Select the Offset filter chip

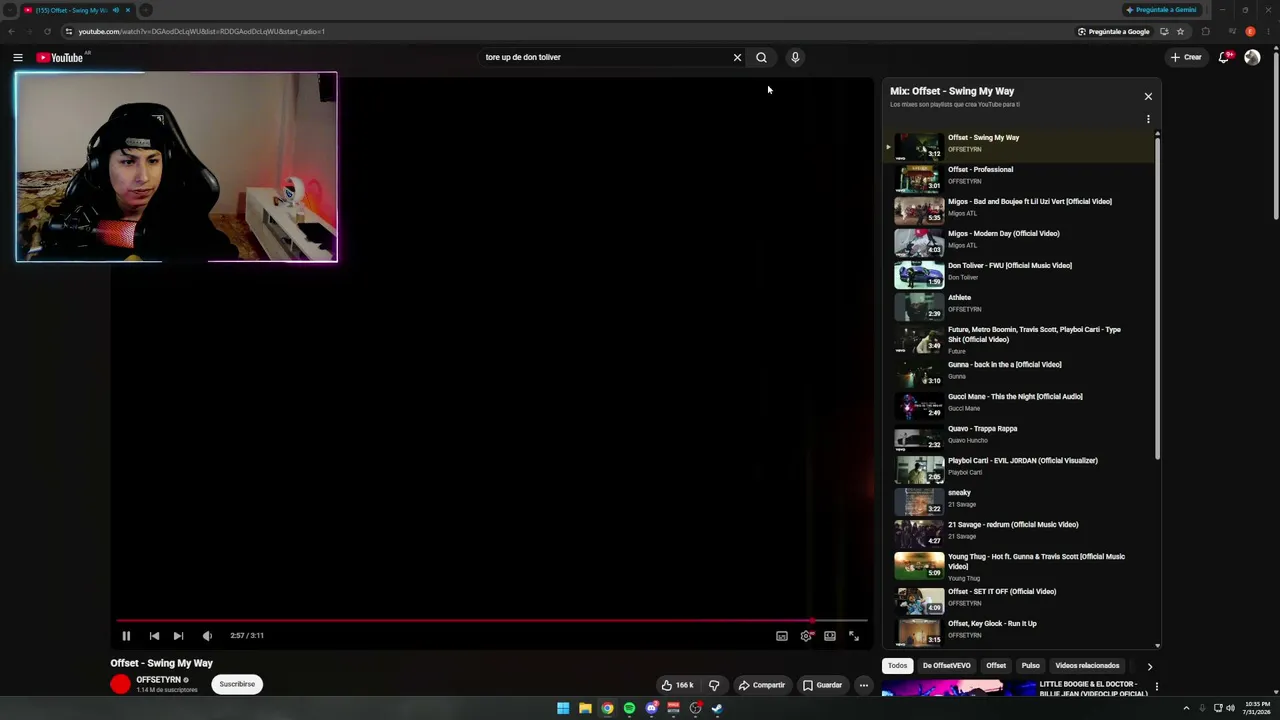tap(996, 666)
